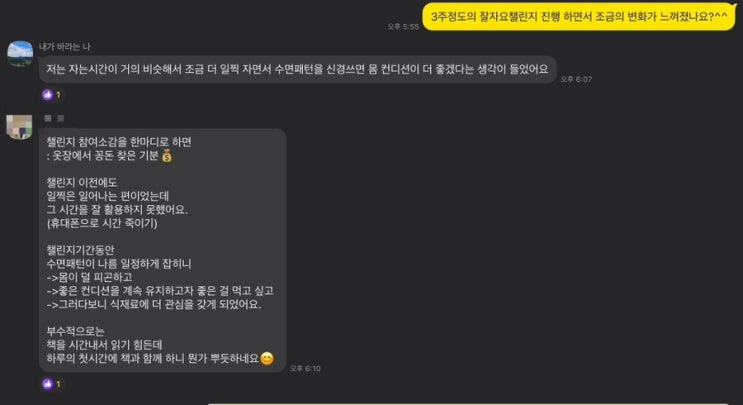The image size is (743, 405).
Task: Click the text line ->몸이 덜 피곤하고
Action: point(90,277)
